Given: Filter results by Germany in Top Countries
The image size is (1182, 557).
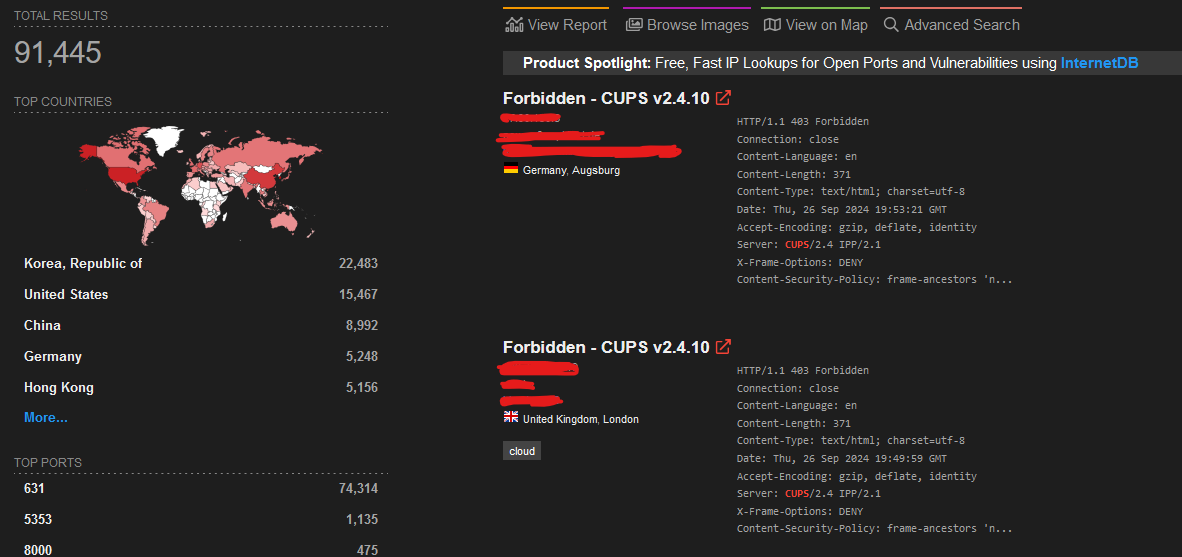Looking at the screenshot, I should [x=53, y=357].
